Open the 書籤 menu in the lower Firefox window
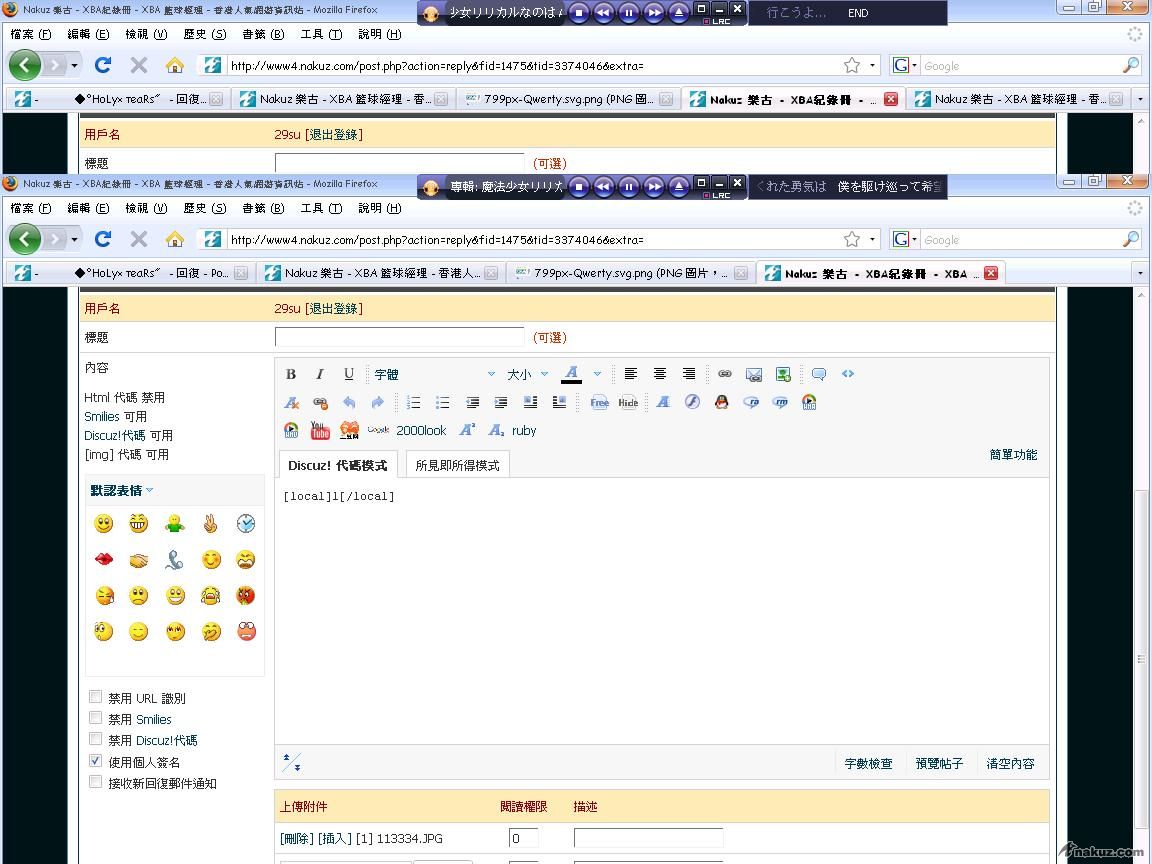This screenshot has height=864, width=1152. tap(262, 208)
